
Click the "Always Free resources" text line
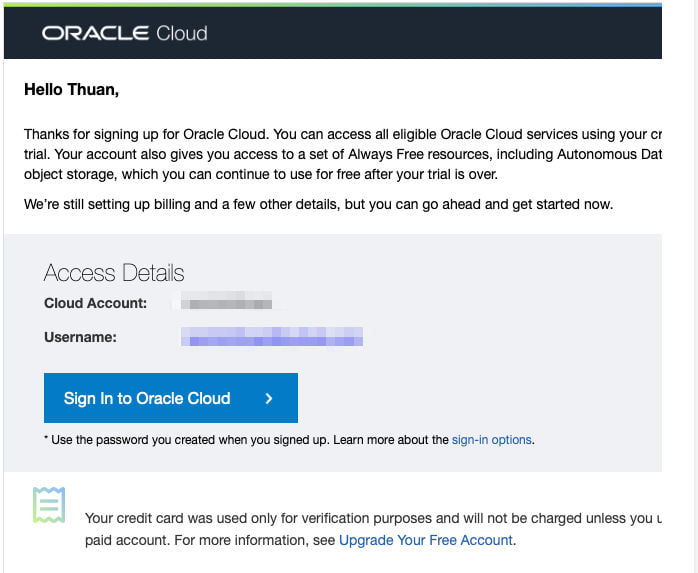point(342,154)
